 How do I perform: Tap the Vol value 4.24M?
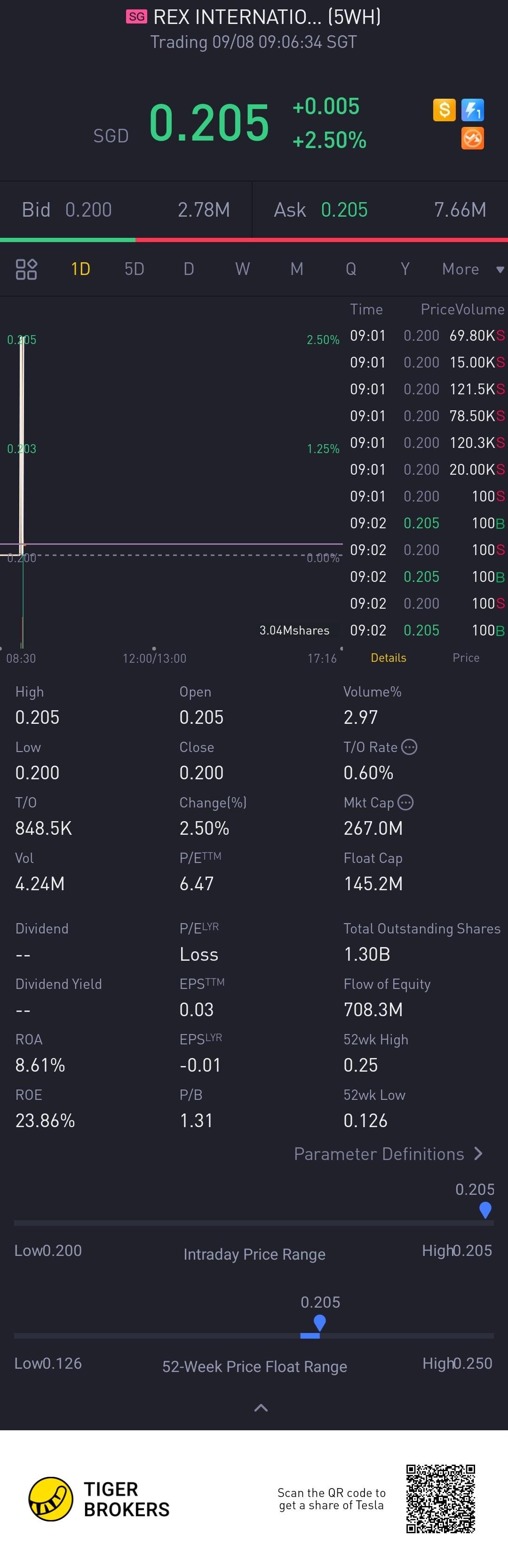[x=40, y=884]
